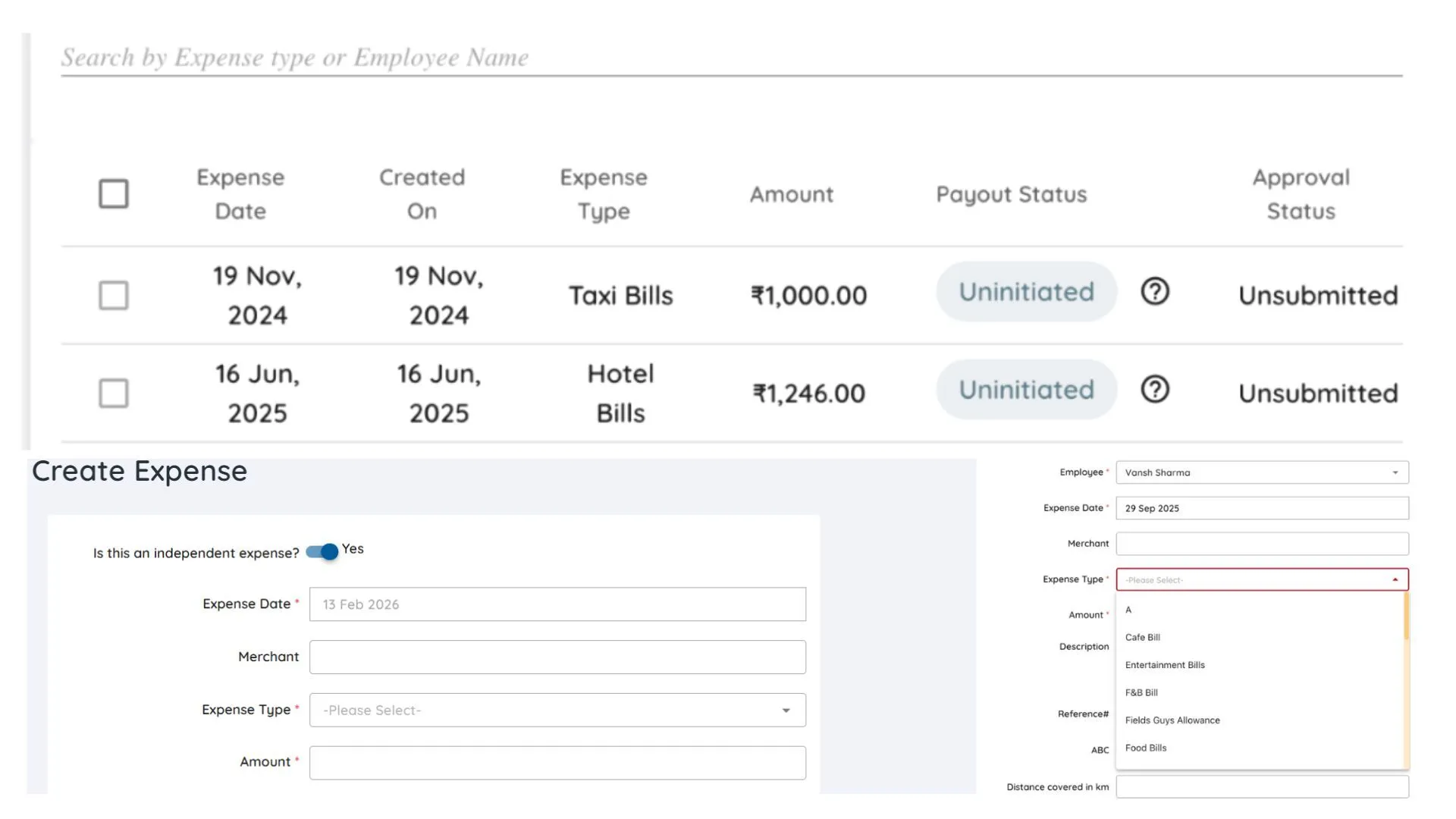Click the dropdown list scrollbar thumb

(1406, 616)
